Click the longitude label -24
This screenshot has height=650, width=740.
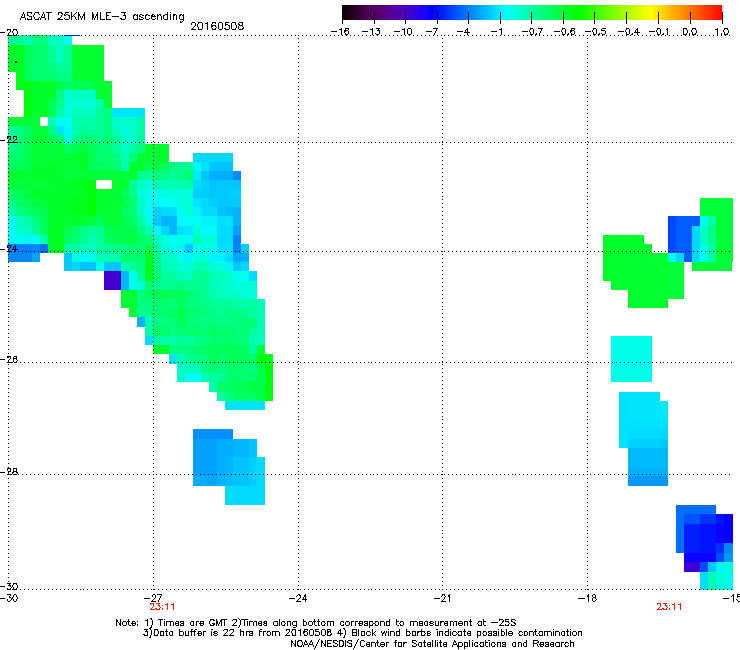(x=298, y=598)
